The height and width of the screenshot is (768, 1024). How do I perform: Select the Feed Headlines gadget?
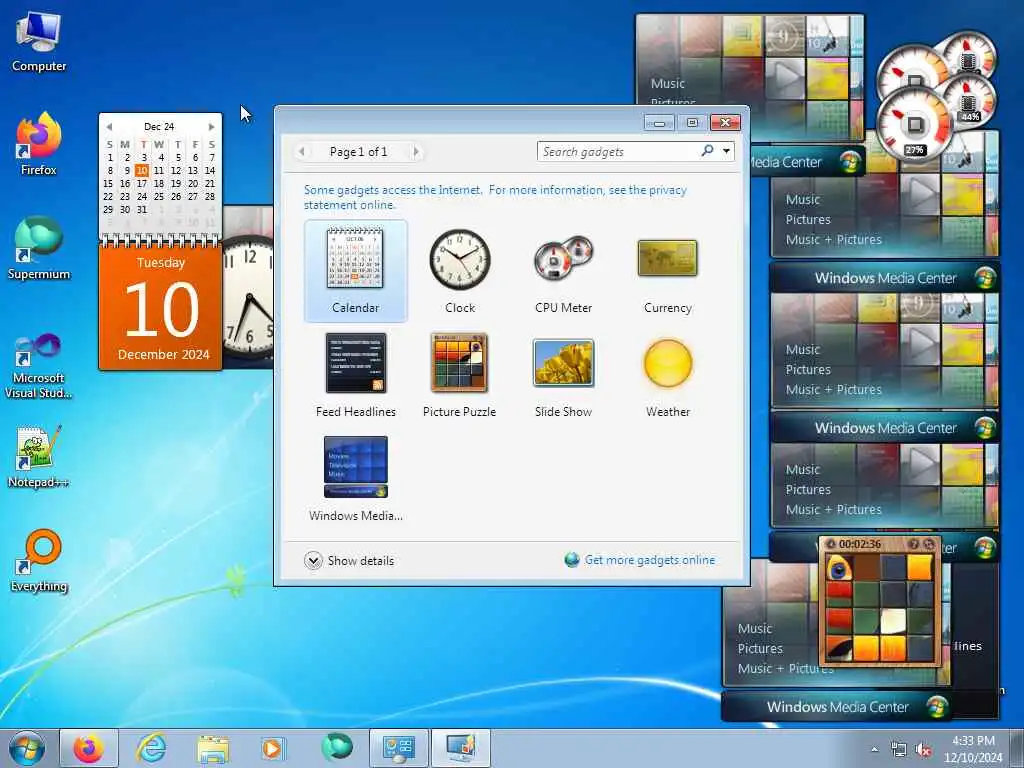(x=355, y=375)
